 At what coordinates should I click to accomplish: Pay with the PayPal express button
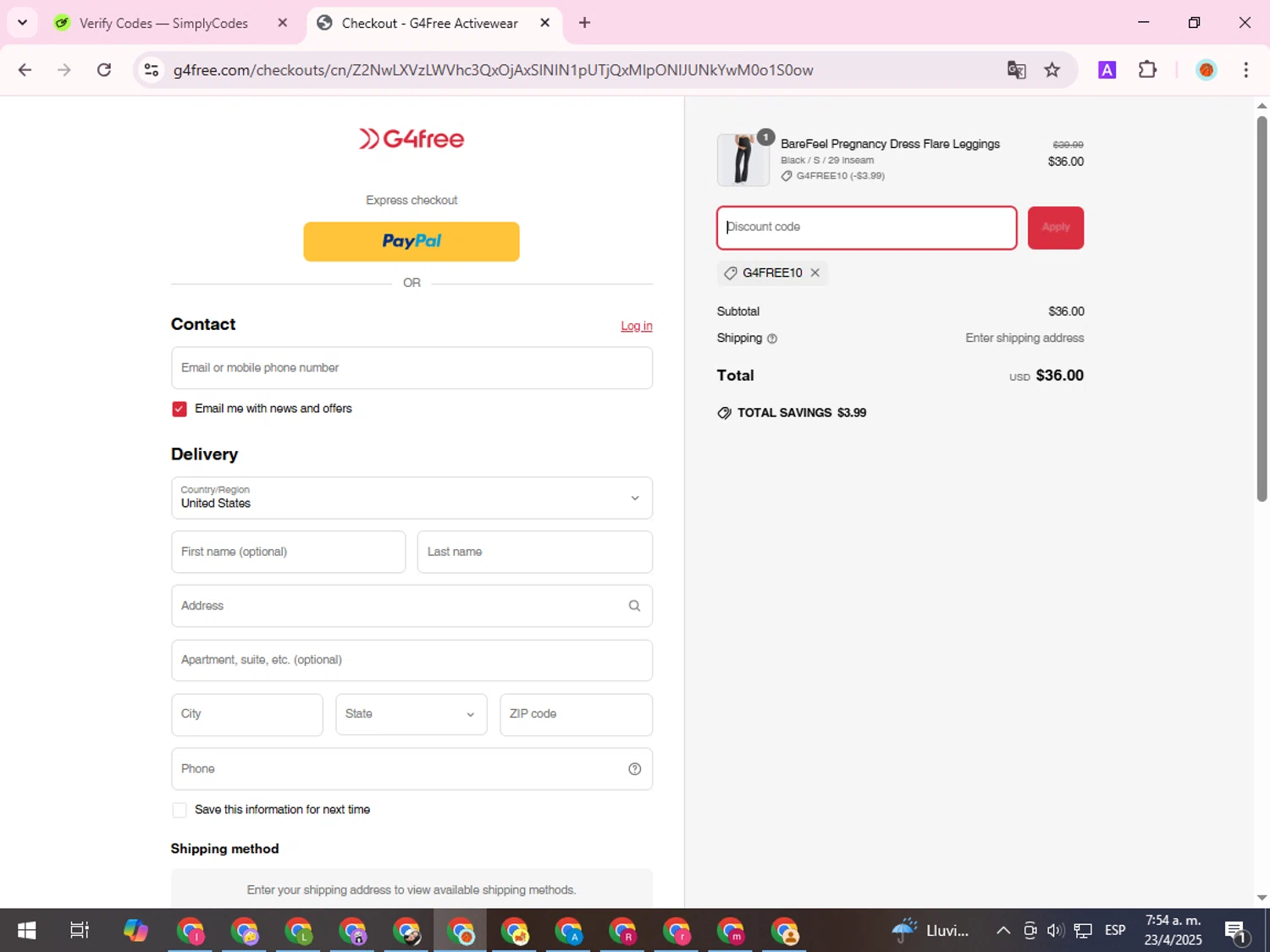[411, 241]
